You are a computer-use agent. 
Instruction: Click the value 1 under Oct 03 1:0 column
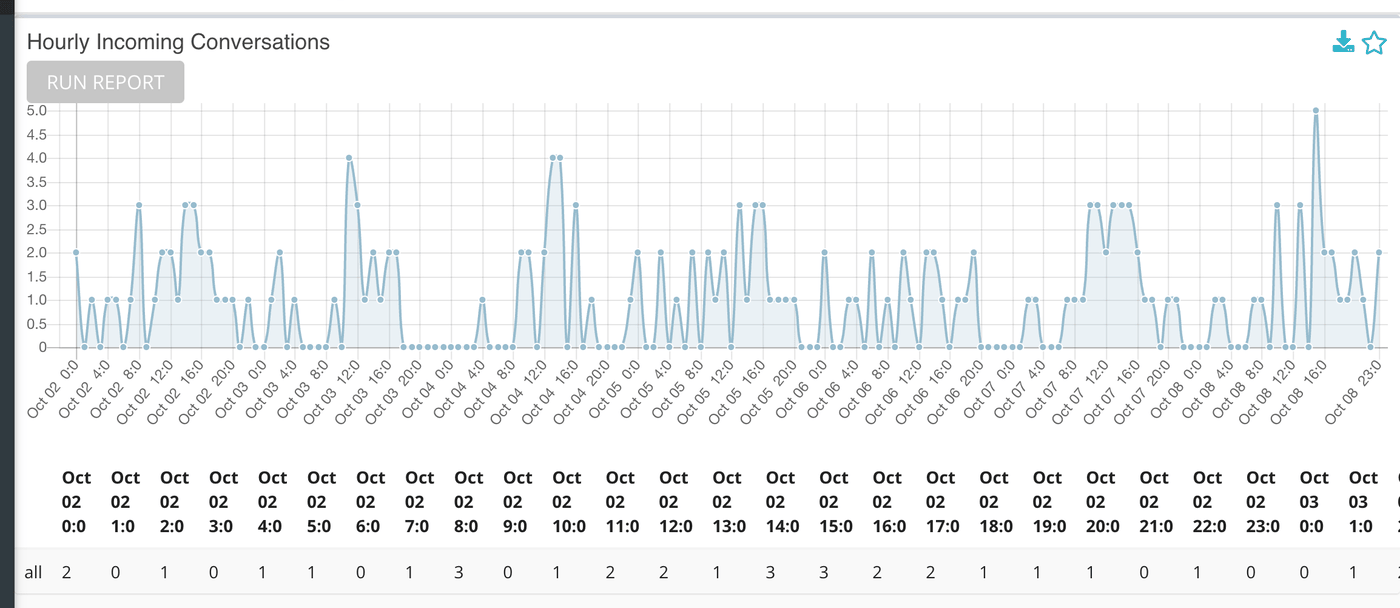click(1353, 572)
